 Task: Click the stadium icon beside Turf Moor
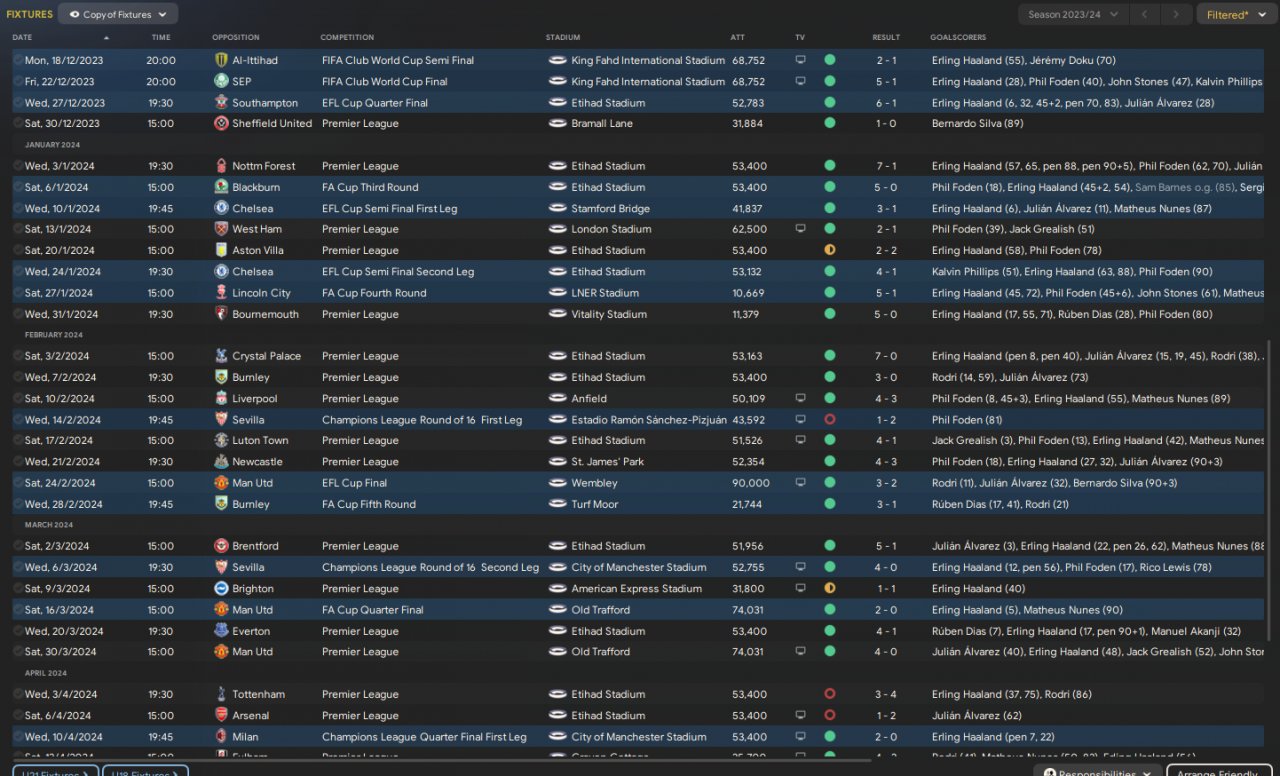(557, 504)
